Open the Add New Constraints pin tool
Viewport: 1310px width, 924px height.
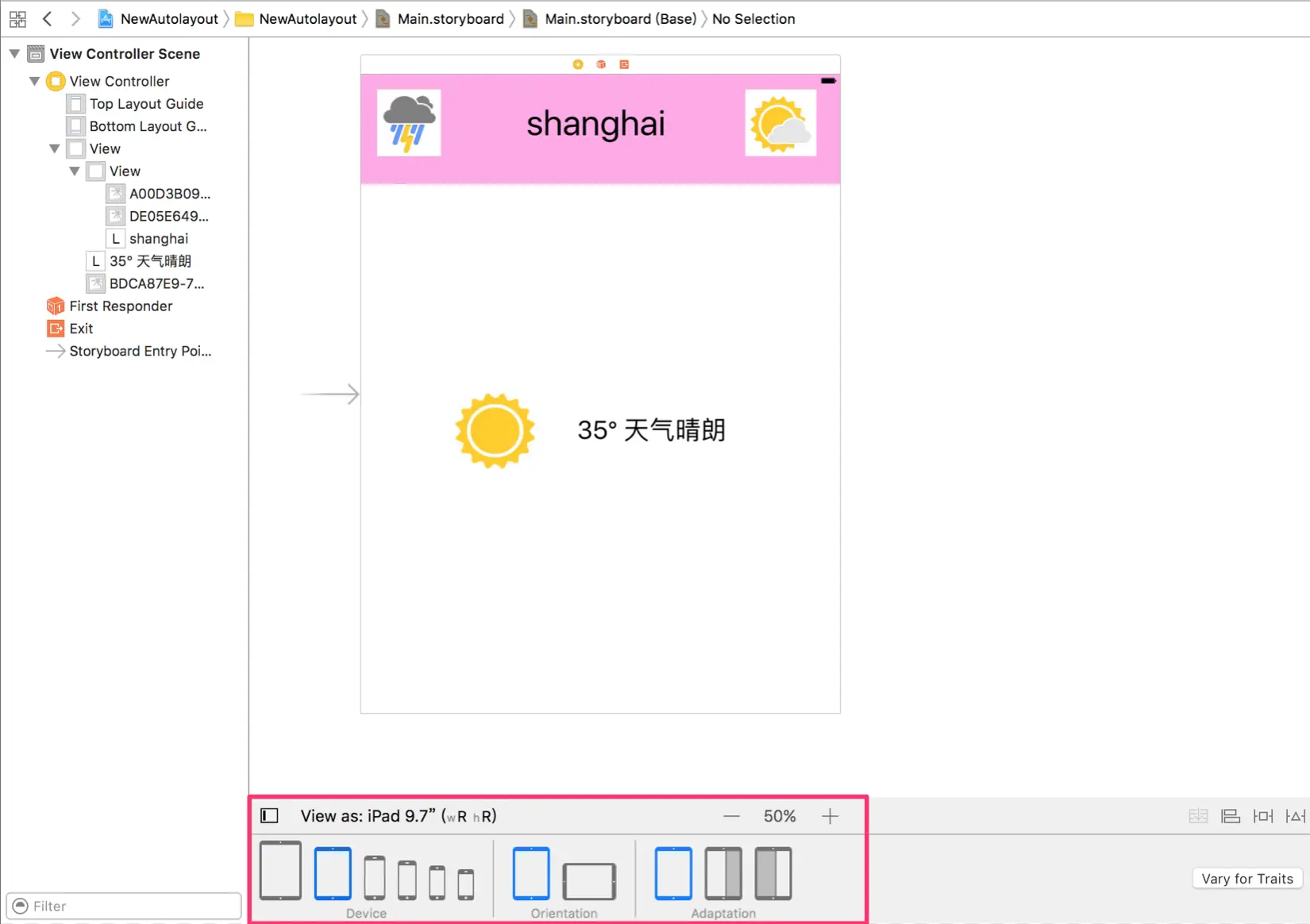[1263, 816]
